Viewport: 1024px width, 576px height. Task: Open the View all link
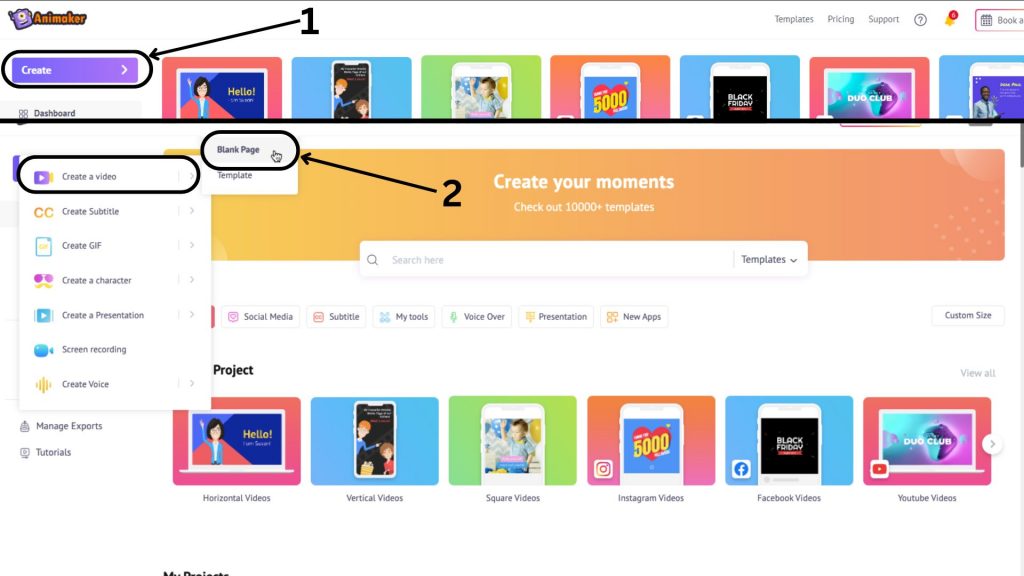coord(978,373)
